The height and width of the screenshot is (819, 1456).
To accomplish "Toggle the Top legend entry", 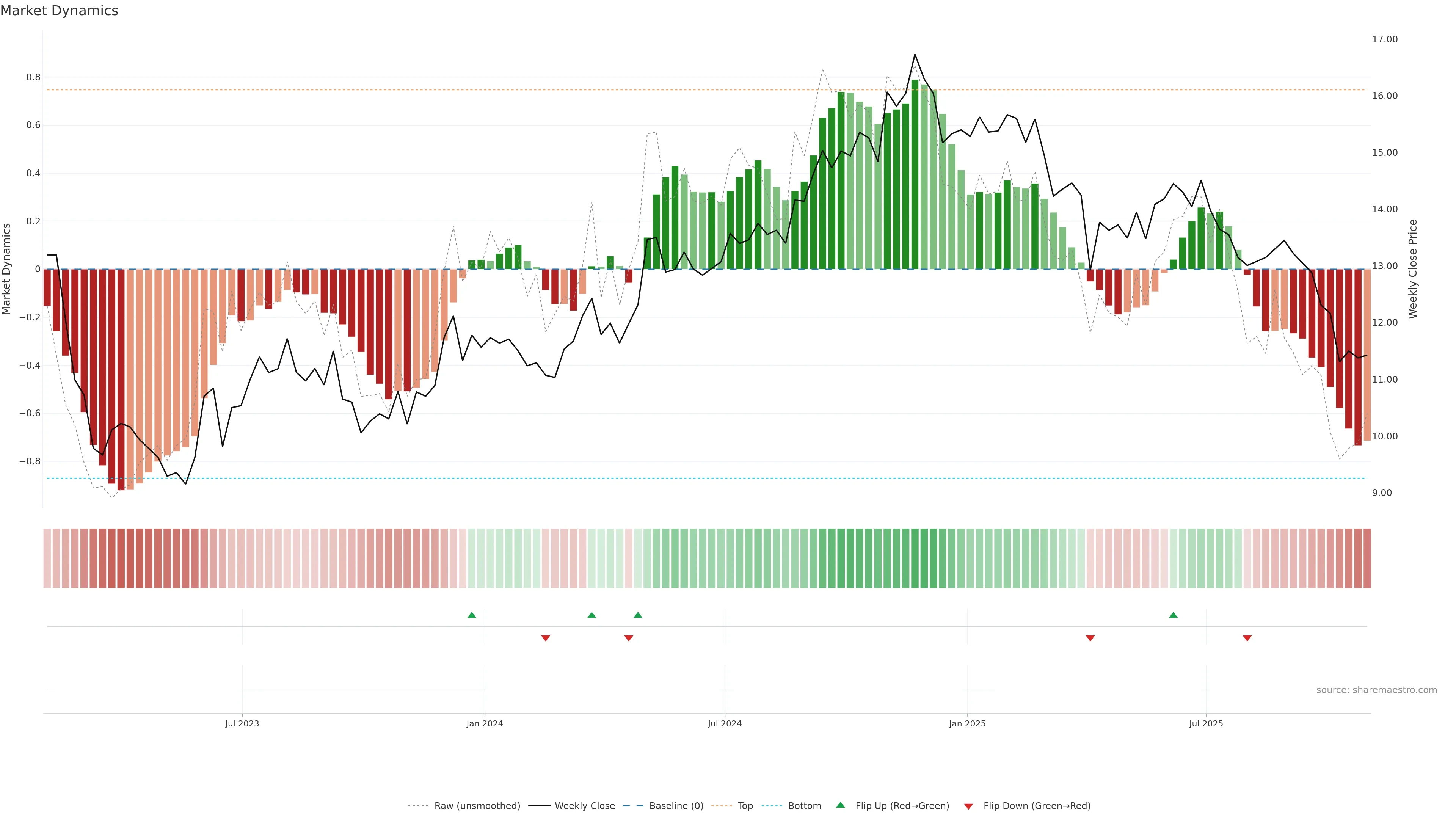I will click(745, 806).
